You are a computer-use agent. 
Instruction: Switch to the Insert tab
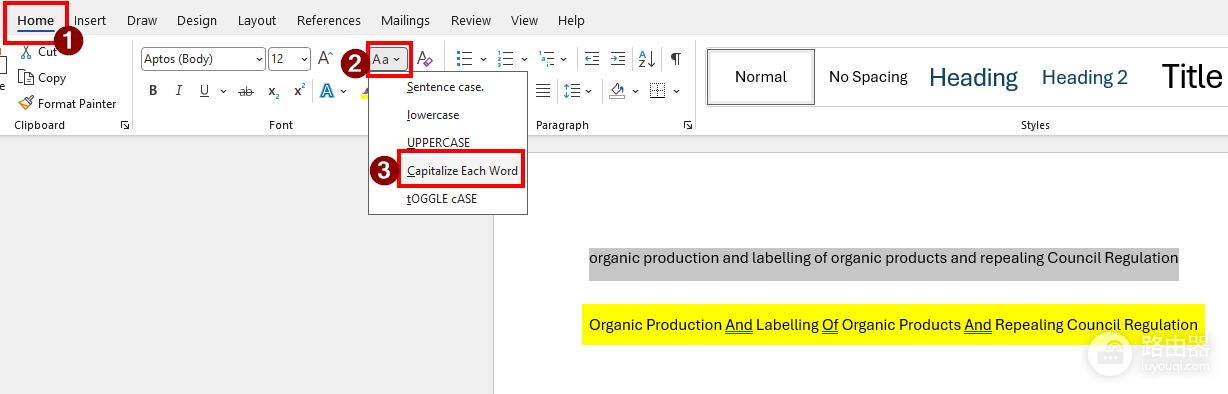(90, 20)
